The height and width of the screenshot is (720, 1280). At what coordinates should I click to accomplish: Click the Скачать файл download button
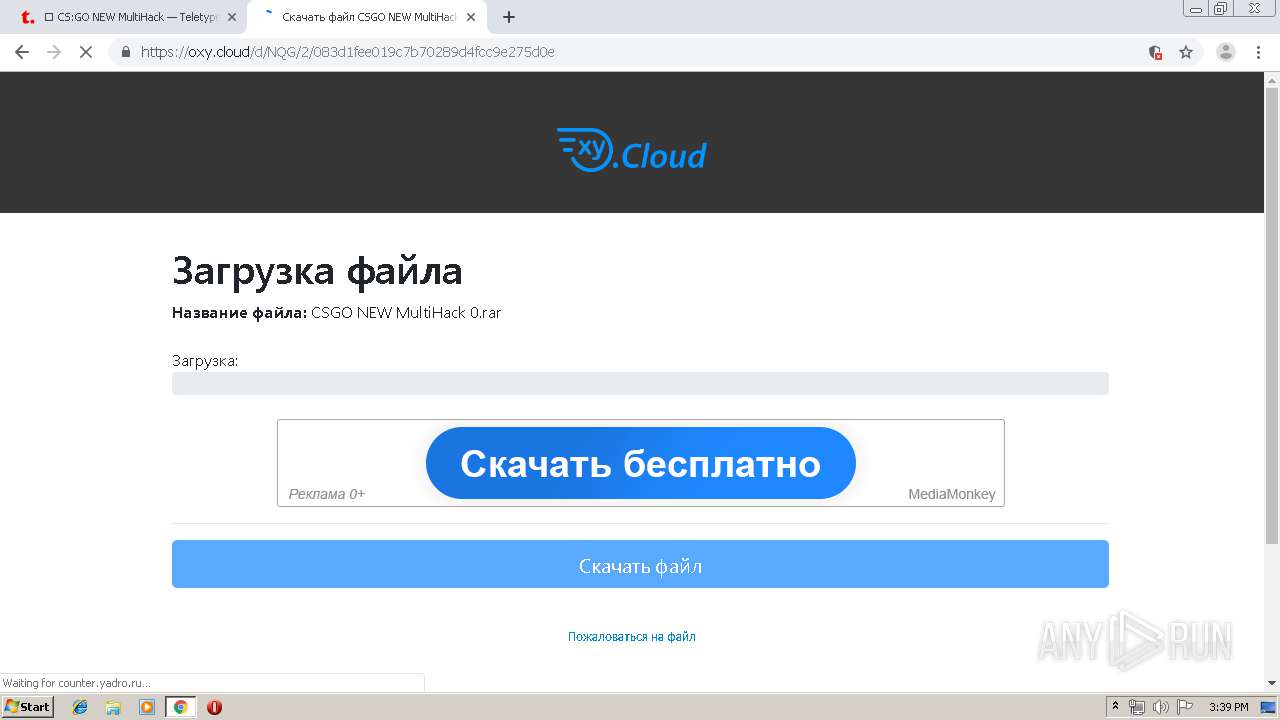pyautogui.click(x=640, y=564)
